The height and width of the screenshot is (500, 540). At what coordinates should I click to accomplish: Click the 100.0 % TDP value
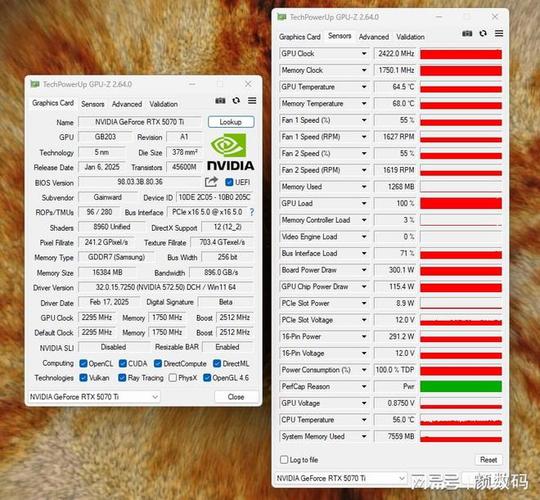tap(395, 370)
